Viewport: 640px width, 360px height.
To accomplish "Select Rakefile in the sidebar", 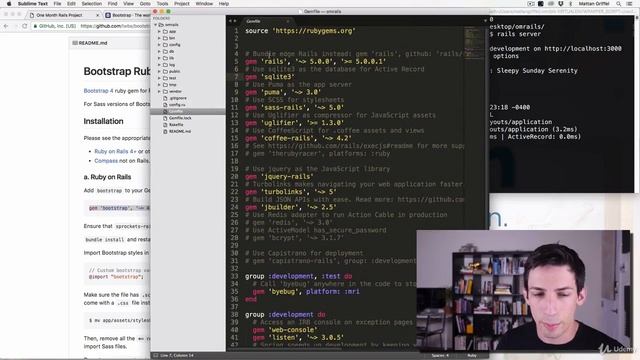I will click(176, 125).
